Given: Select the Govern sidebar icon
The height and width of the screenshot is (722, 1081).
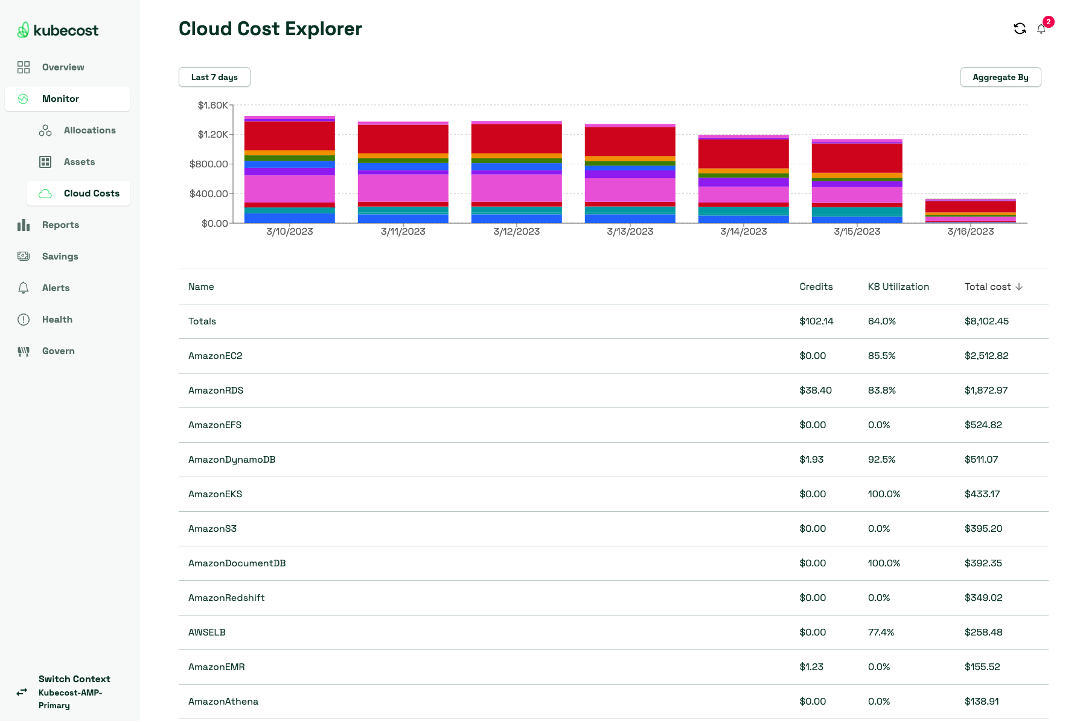Looking at the screenshot, I should 22,351.
